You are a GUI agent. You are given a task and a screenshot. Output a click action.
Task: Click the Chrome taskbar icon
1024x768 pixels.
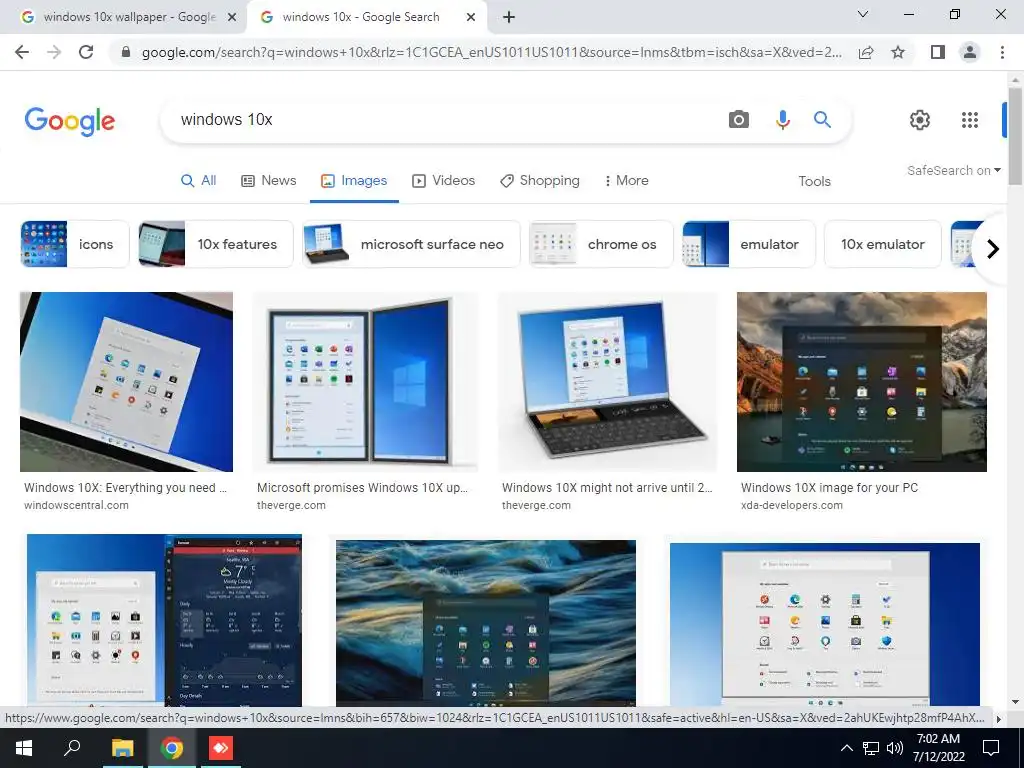coord(171,748)
